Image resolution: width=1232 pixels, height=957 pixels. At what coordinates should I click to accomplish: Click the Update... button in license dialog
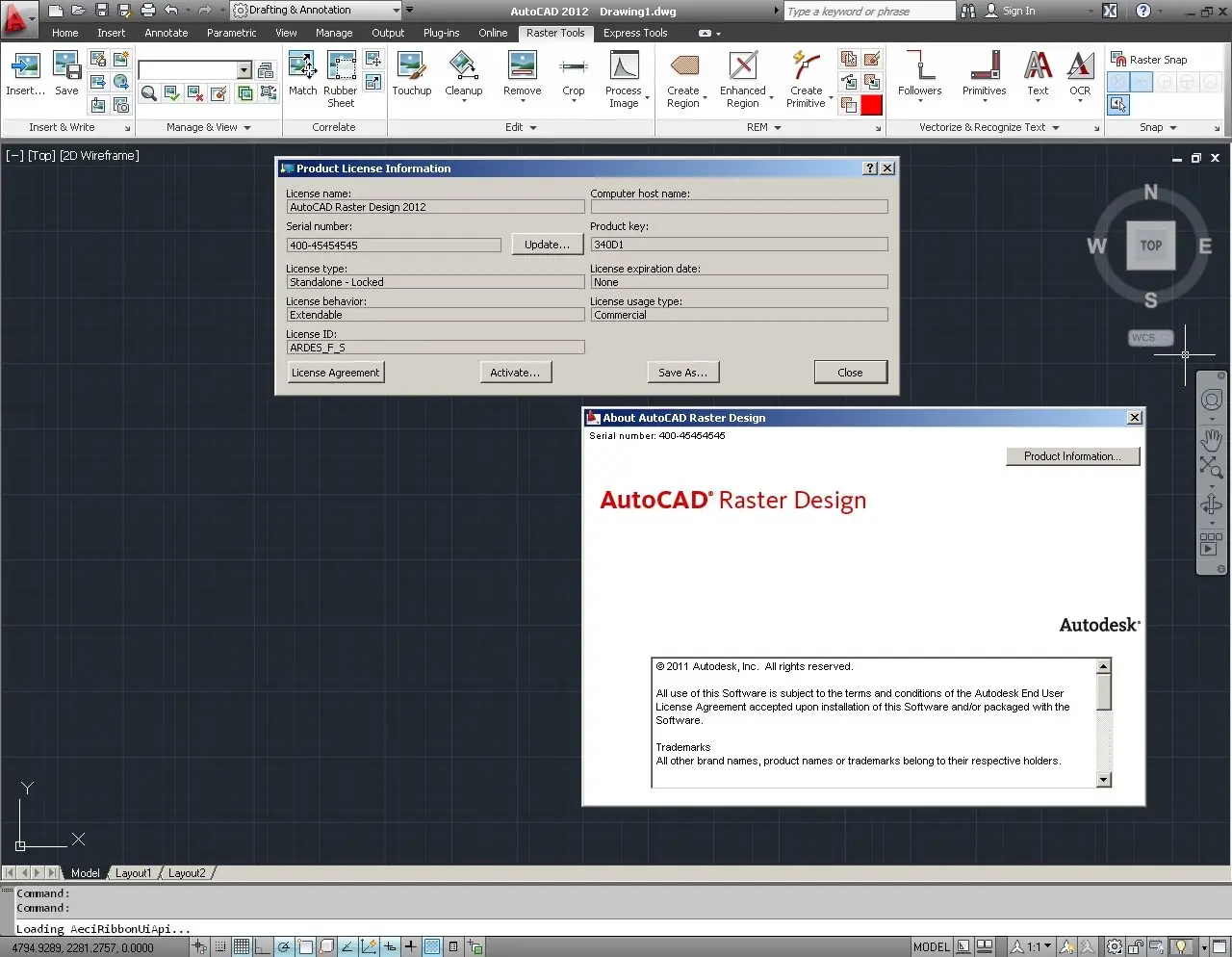click(x=548, y=245)
